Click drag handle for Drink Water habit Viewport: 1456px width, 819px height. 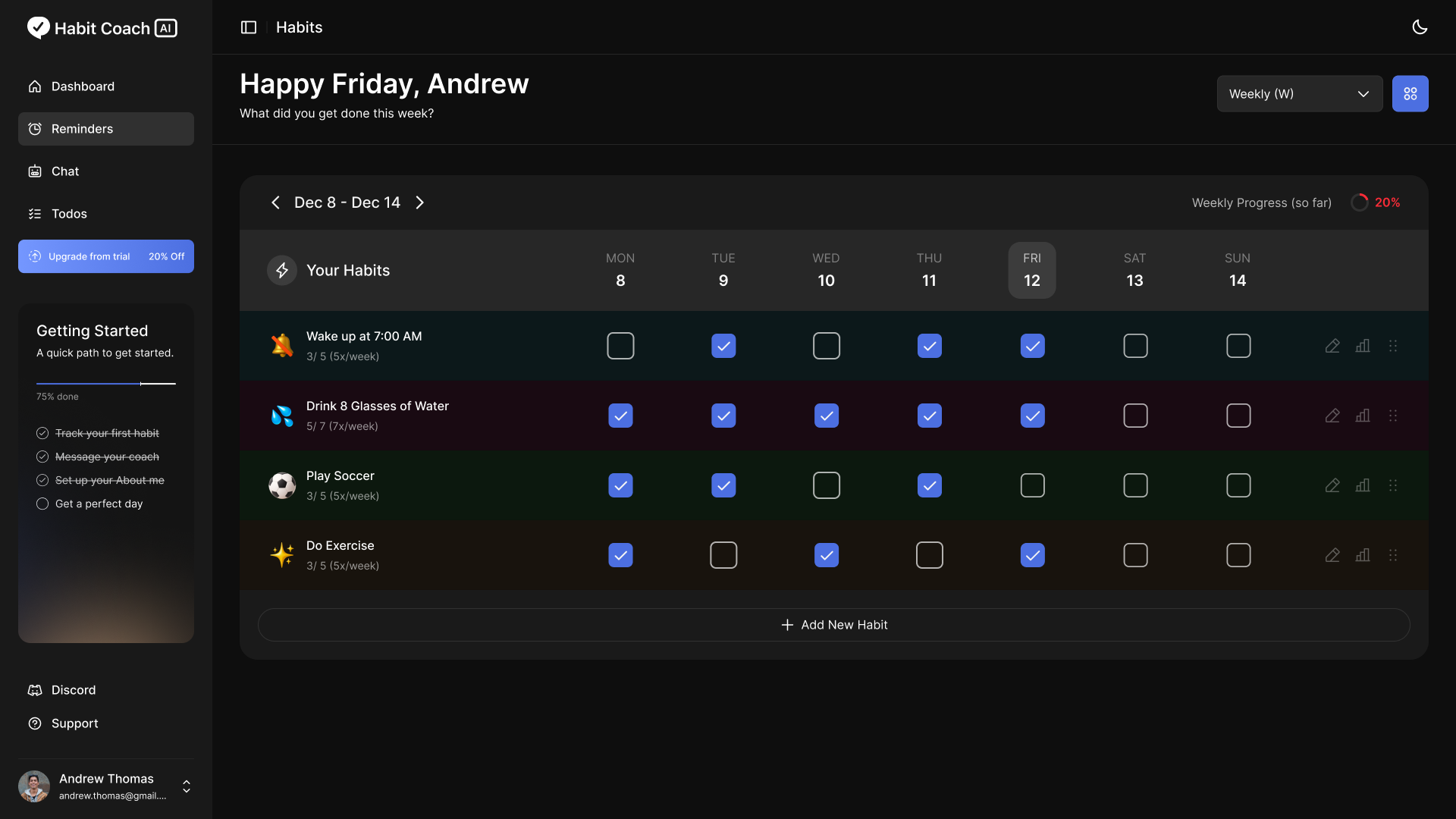[x=1392, y=416]
